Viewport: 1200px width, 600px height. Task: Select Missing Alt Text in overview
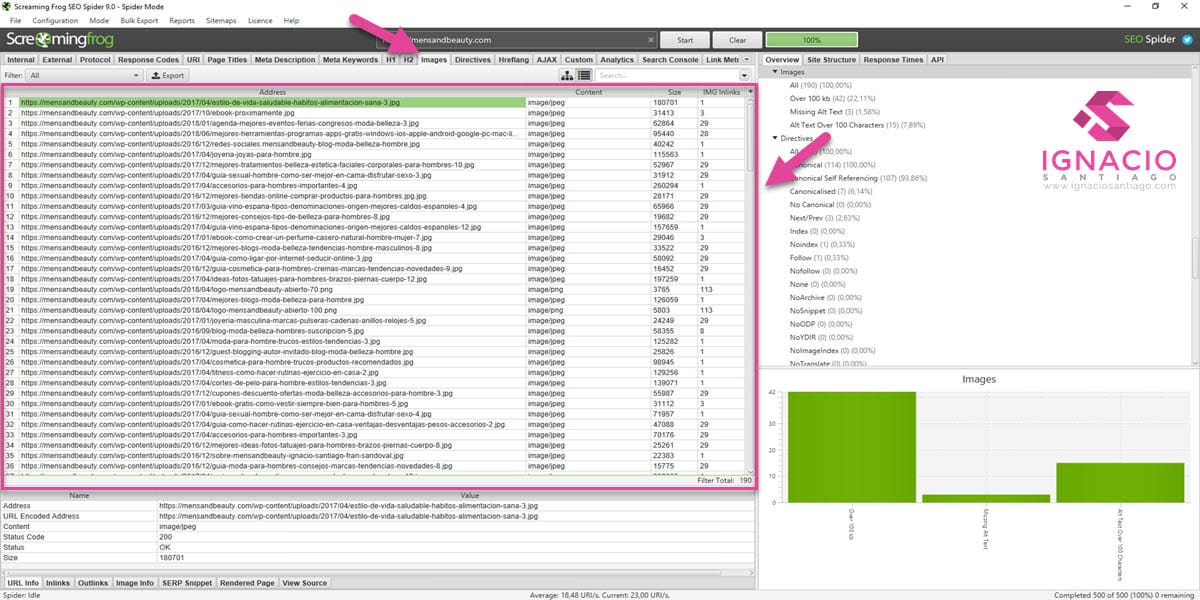(834, 112)
